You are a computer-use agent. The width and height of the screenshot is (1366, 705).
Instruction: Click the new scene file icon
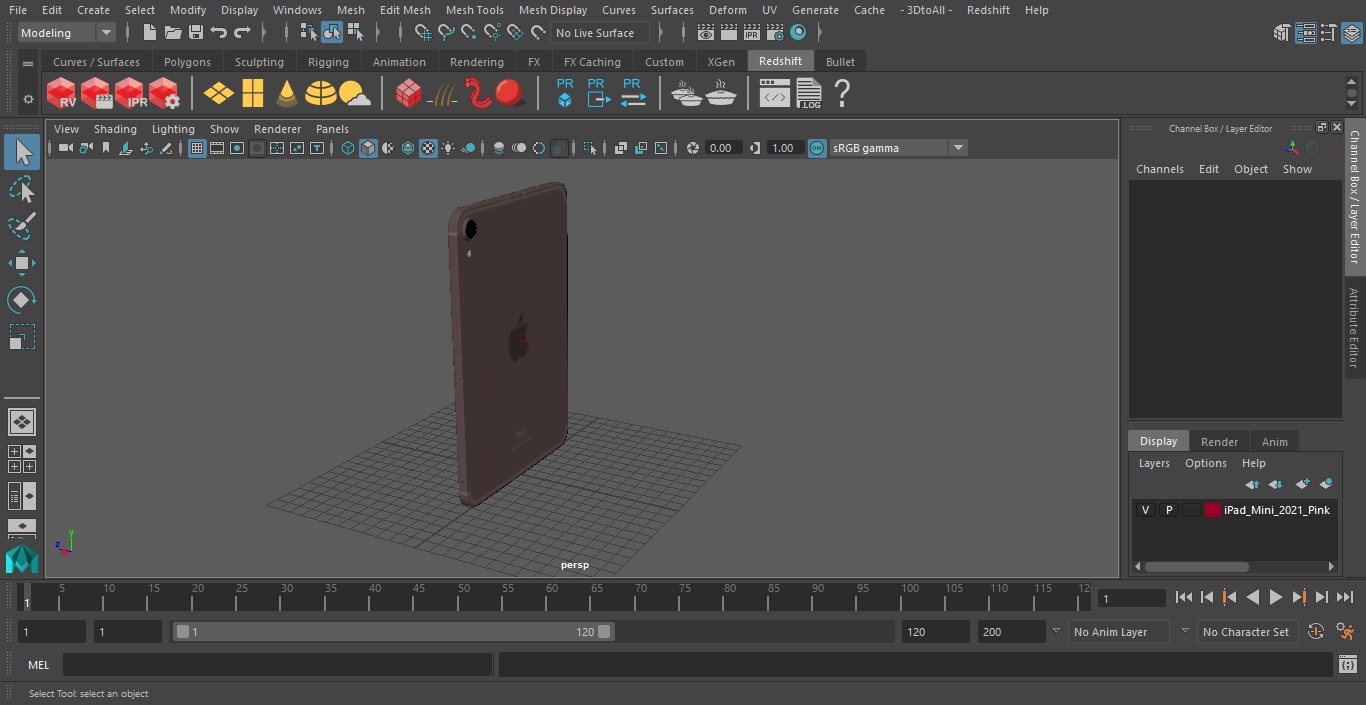click(x=149, y=33)
